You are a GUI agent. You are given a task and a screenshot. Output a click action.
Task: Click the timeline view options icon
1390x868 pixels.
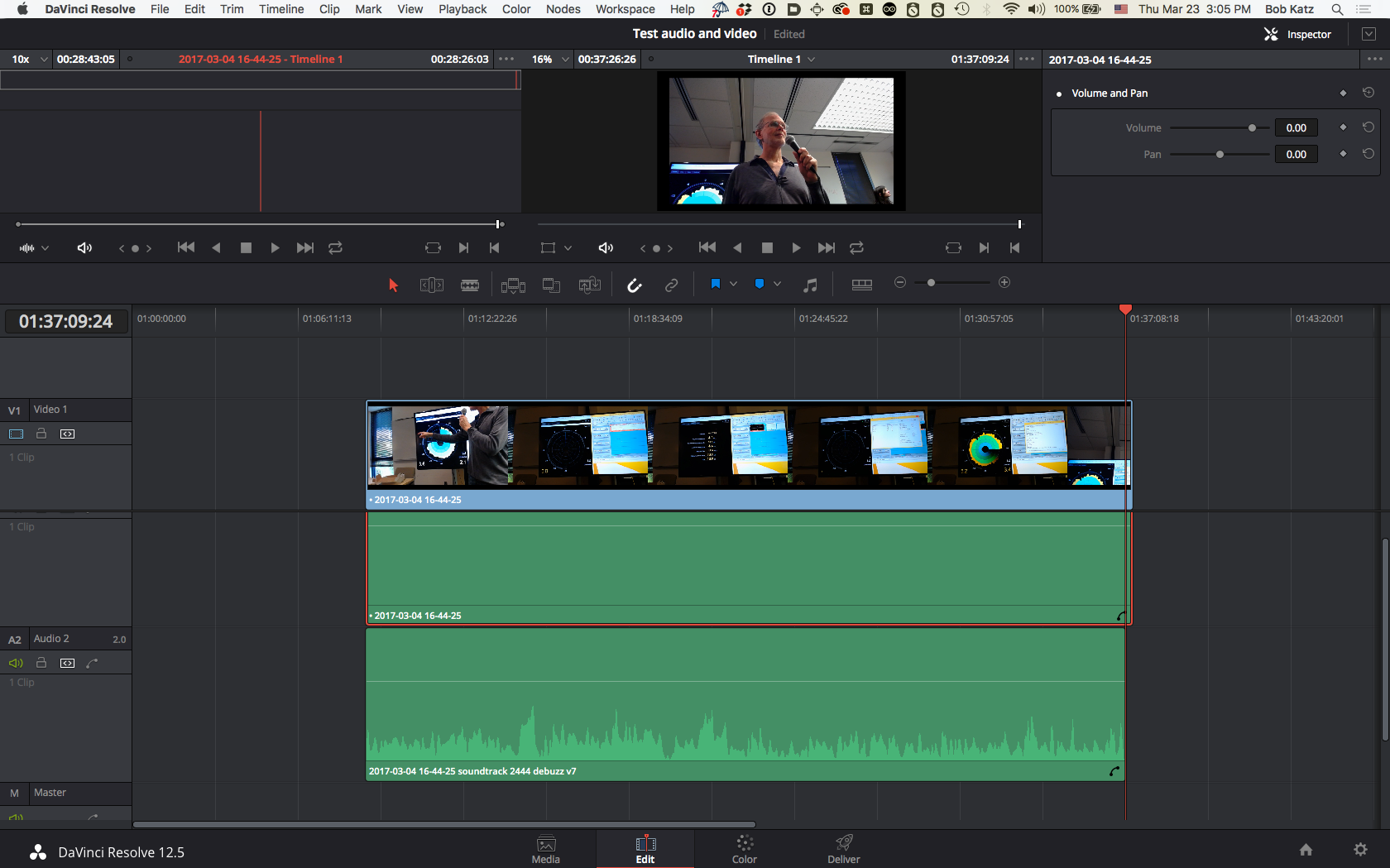862,284
